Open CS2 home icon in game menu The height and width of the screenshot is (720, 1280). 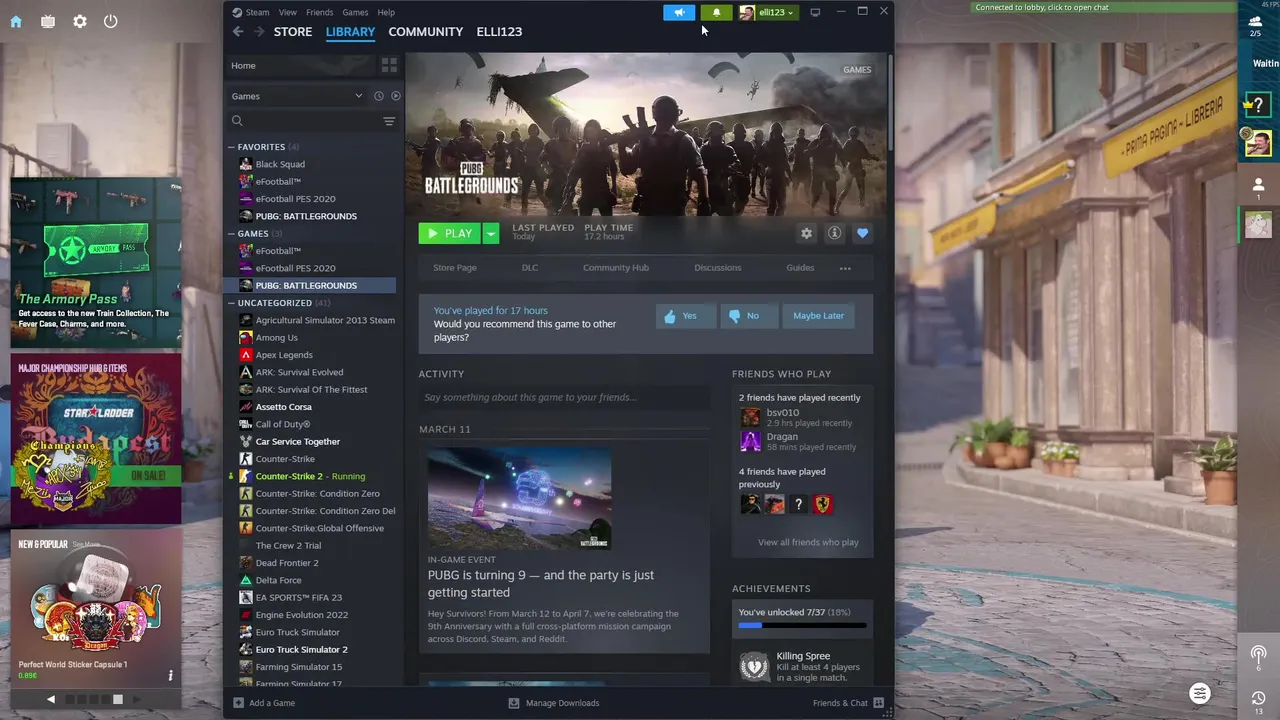tap(16, 21)
